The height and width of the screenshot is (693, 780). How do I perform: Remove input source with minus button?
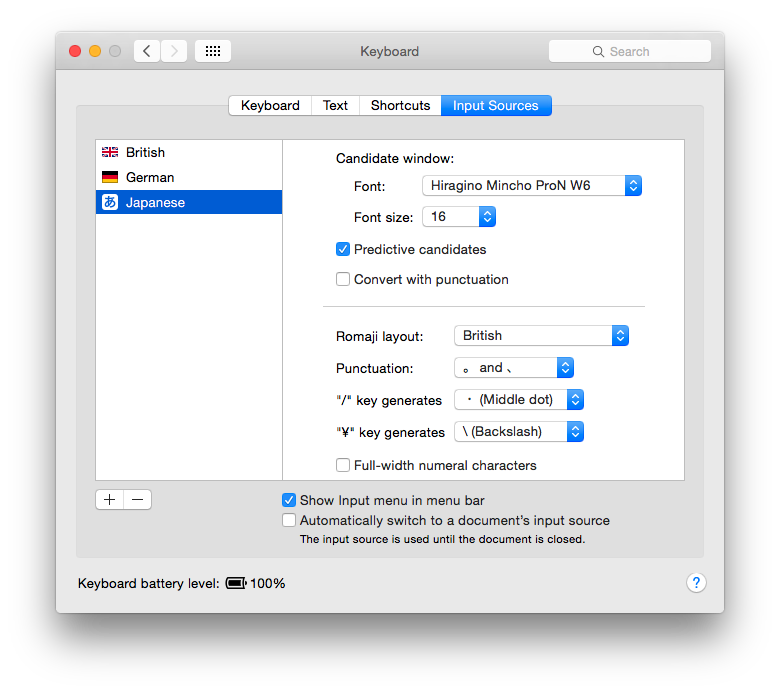(x=138, y=499)
